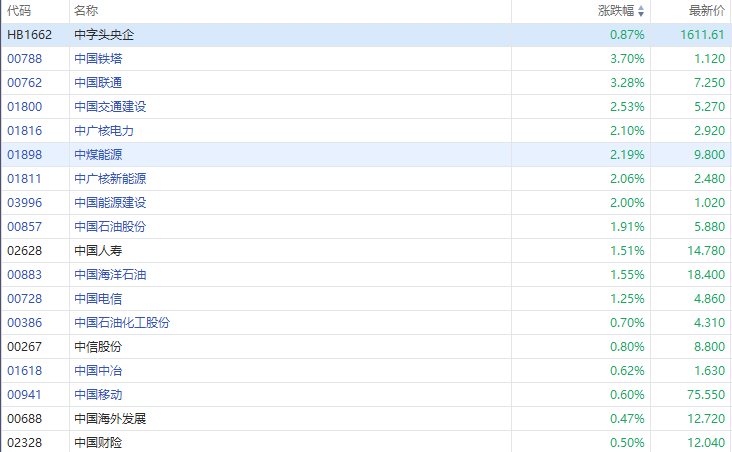Open the 中国石油化工股份 link

click(x=122, y=322)
